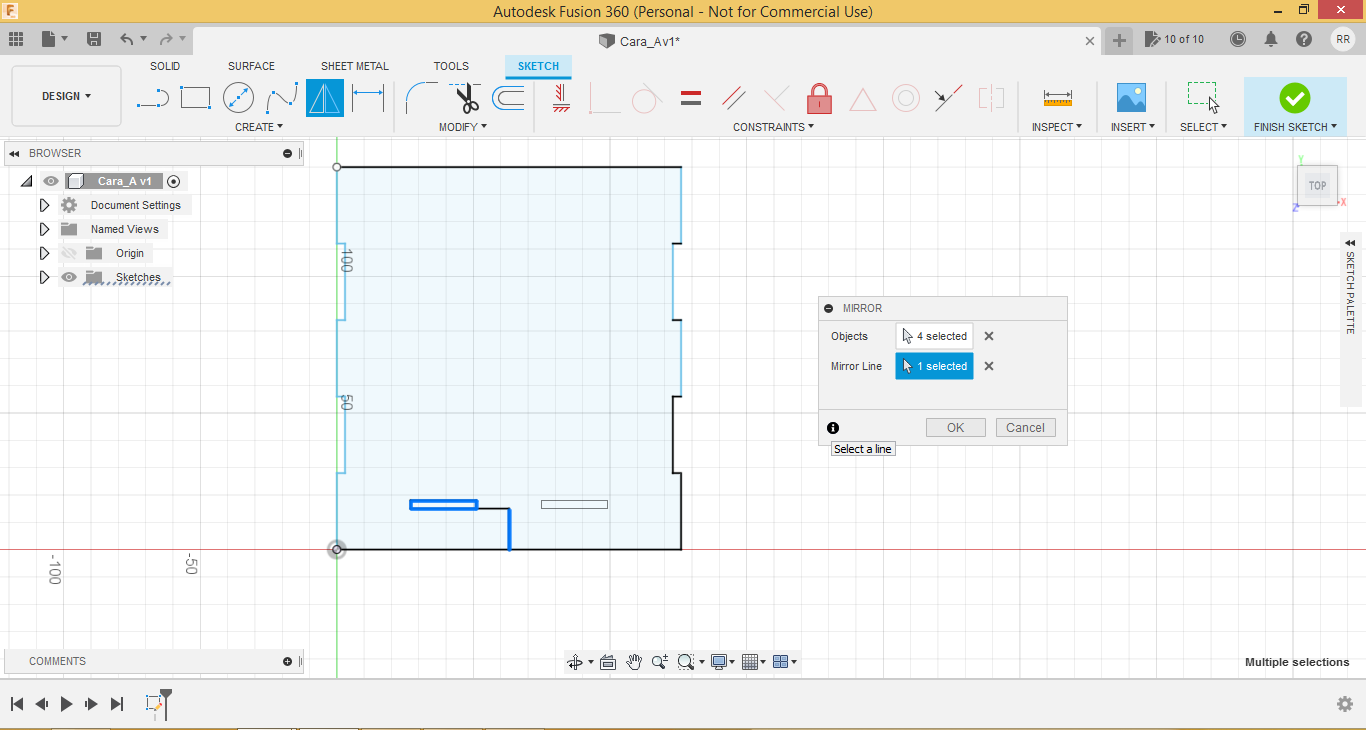Clear the Objects selection
Viewport: 1366px width, 730px height.
pyautogui.click(x=989, y=337)
